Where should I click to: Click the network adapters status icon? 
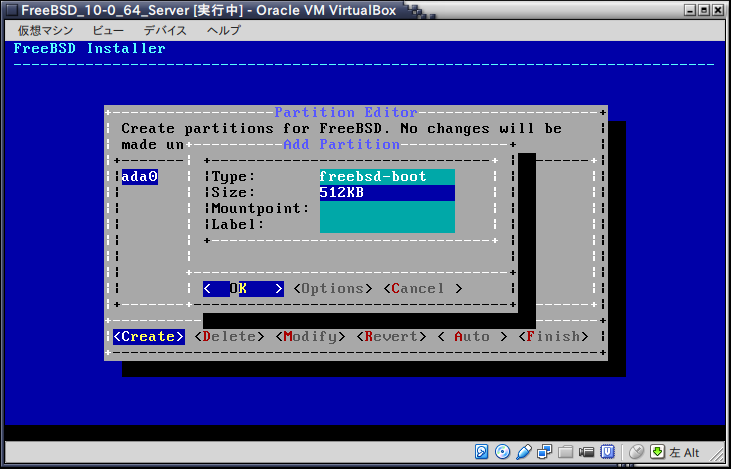[x=544, y=452]
